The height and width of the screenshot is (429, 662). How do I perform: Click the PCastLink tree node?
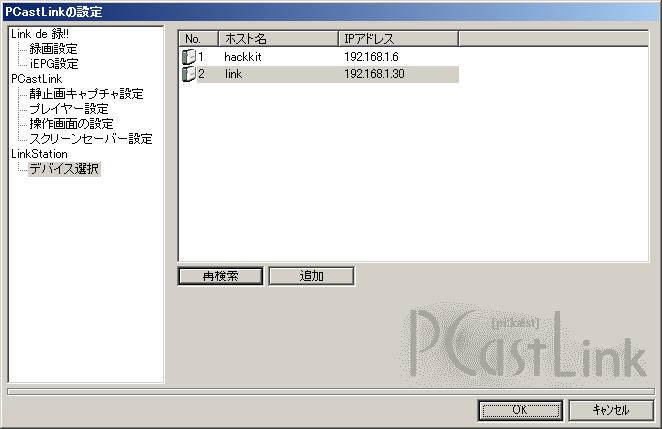(x=37, y=79)
